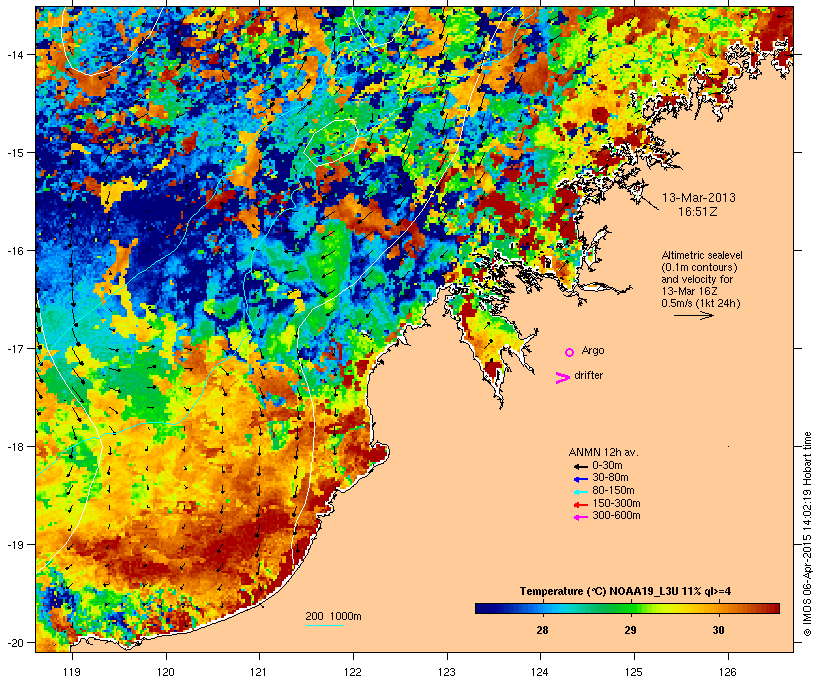Click longitude axis label 125
The image size is (820, 680).
[634, 672]
